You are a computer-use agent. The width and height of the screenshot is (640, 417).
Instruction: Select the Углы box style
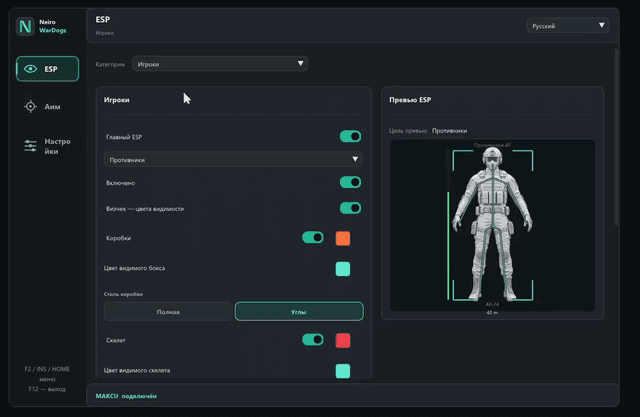click(299, 312)
